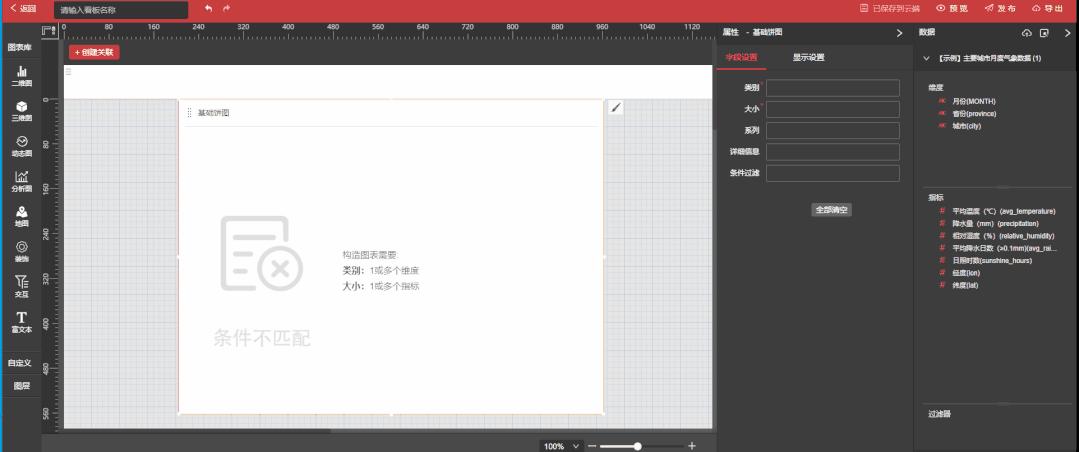Image resolution: width=1079 pixels, height=452 pixels.
Task: Open the 分析图 chart category
Action: point(21,181)
